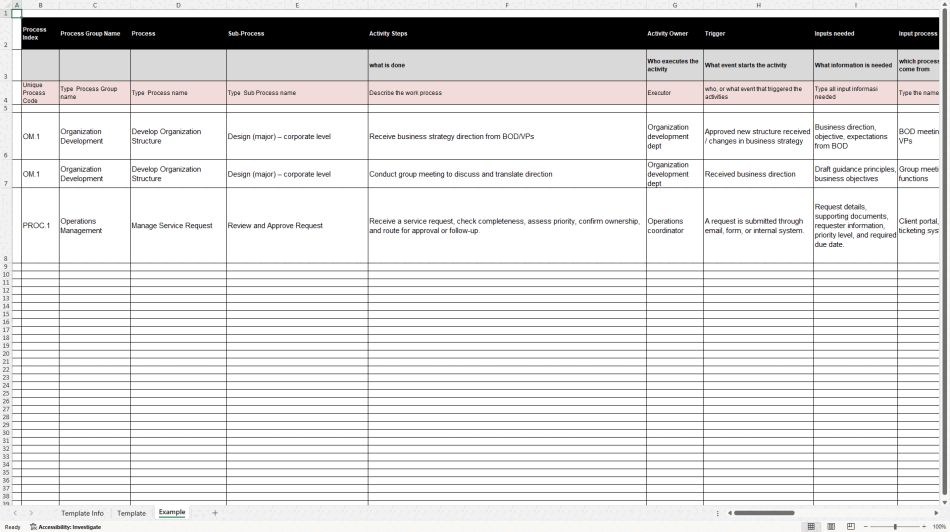Screen dimensions: 950x532
Task: Click 'What event starts the activity' cell
Action: [x=758, y=65]
